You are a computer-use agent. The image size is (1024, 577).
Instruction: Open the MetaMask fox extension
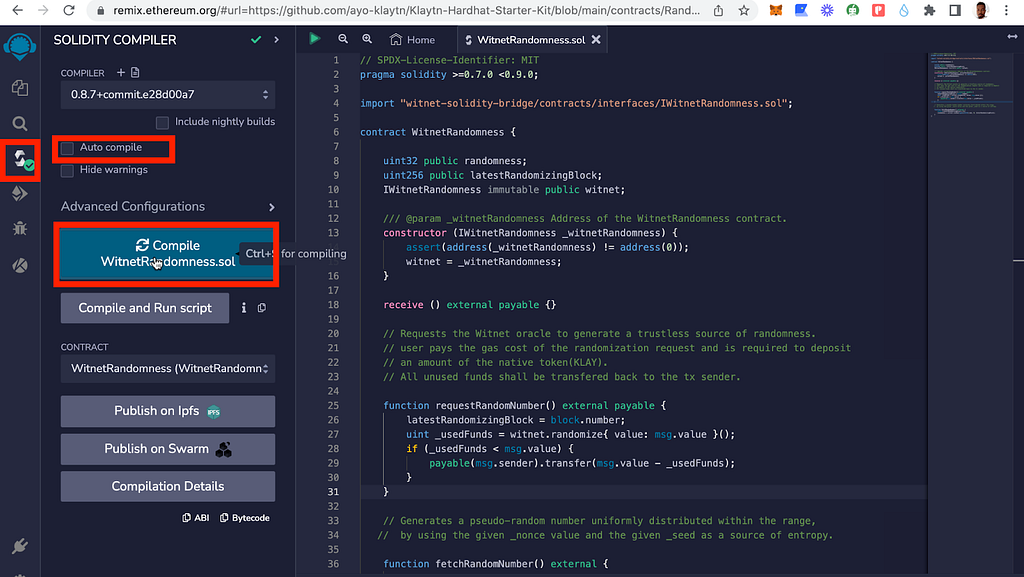pos(776,10)
